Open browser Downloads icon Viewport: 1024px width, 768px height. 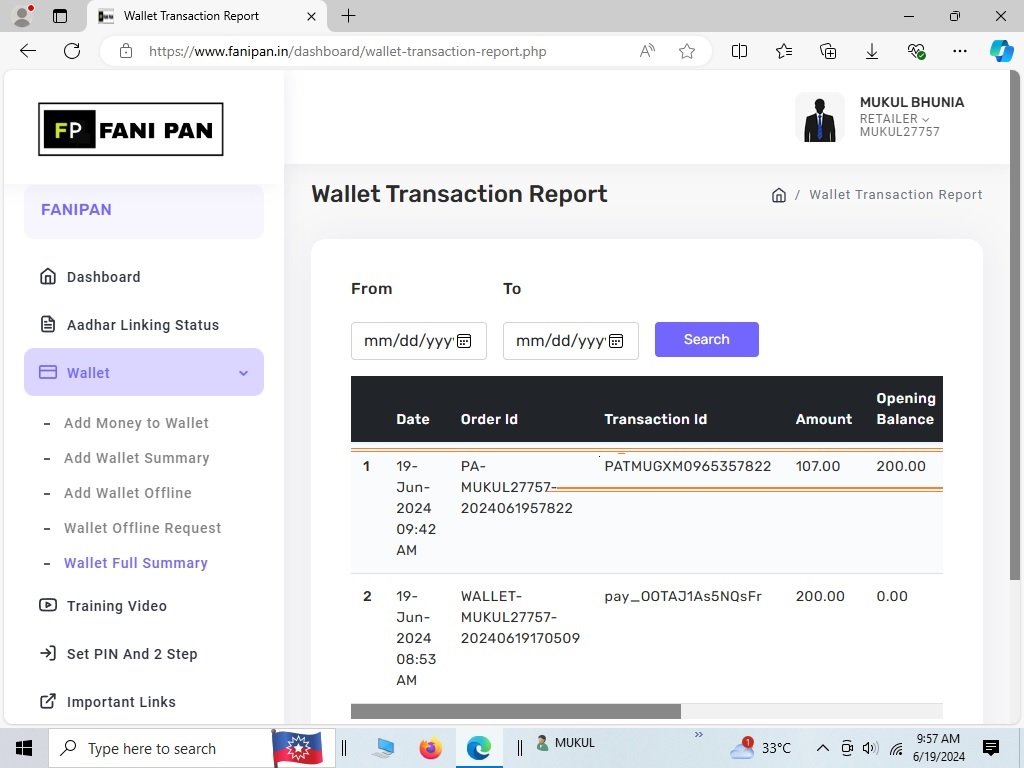click(x=872, y=51)
